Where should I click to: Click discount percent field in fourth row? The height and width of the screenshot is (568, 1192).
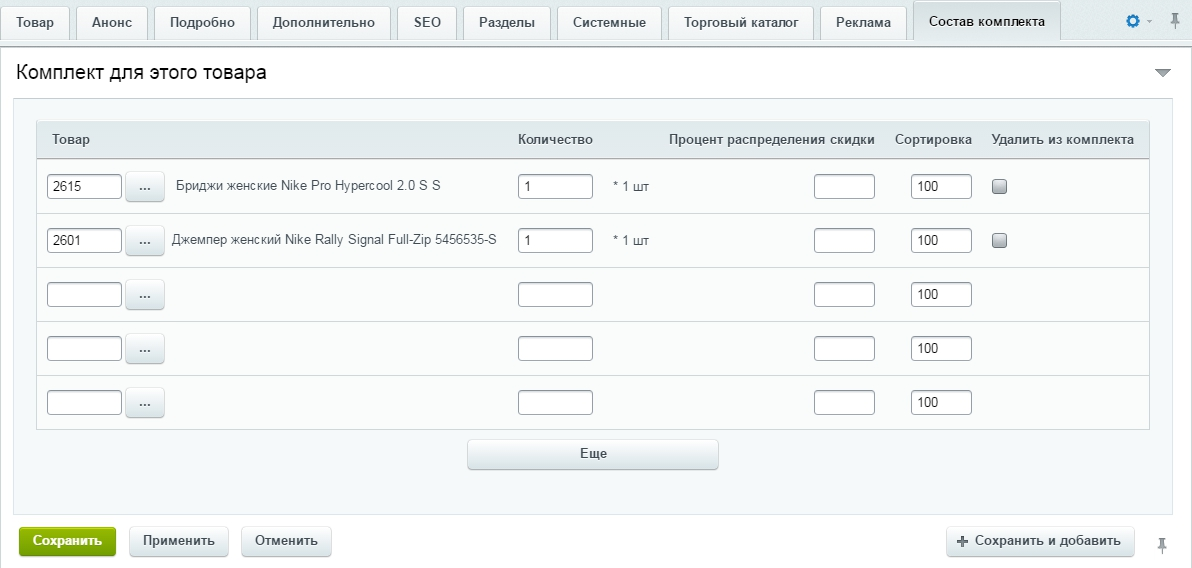(x=844, y=348)
